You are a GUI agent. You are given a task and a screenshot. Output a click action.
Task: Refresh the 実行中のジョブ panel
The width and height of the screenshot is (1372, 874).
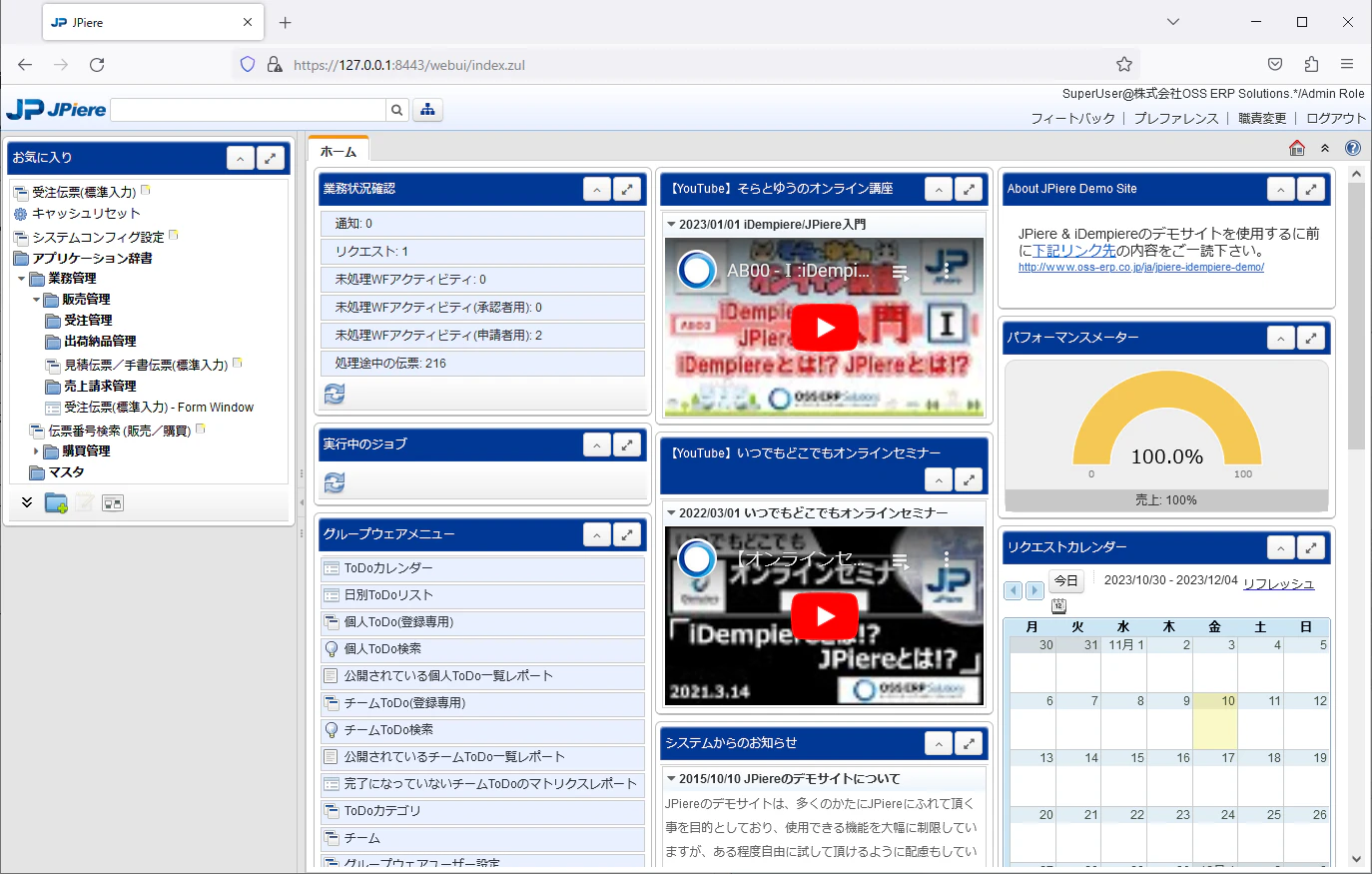(x=335, y=482)
